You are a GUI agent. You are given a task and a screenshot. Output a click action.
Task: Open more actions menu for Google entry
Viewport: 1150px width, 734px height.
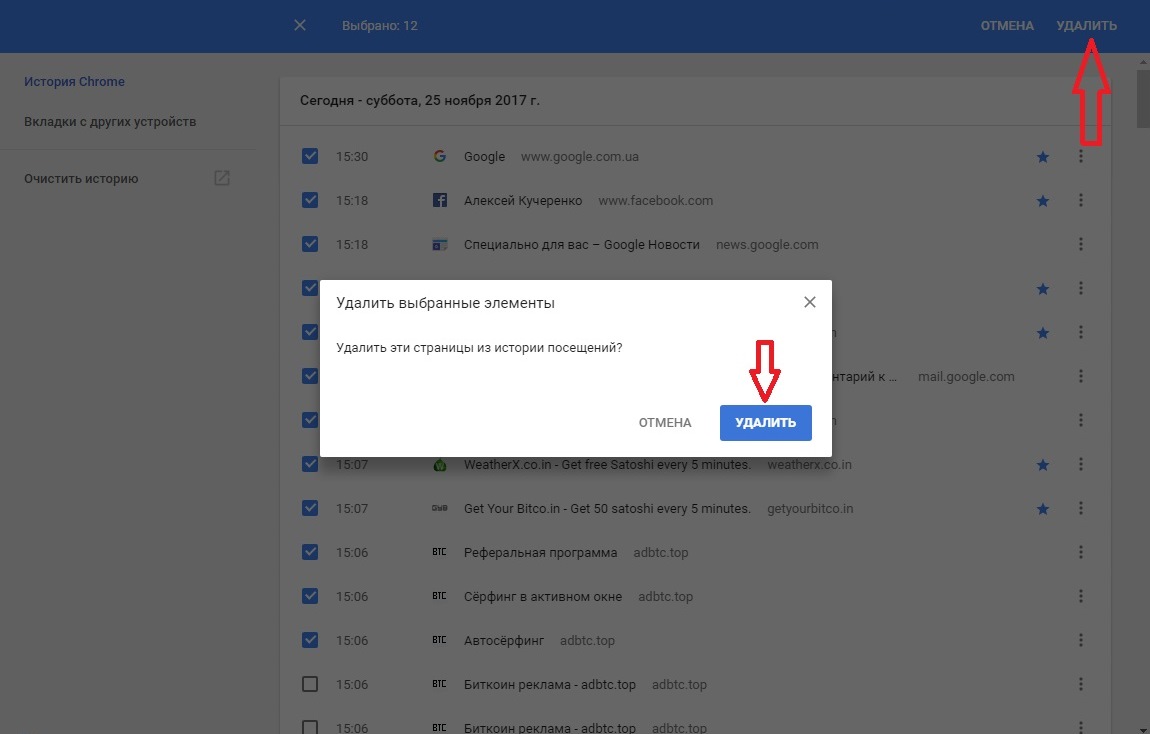coord(1080,156)
